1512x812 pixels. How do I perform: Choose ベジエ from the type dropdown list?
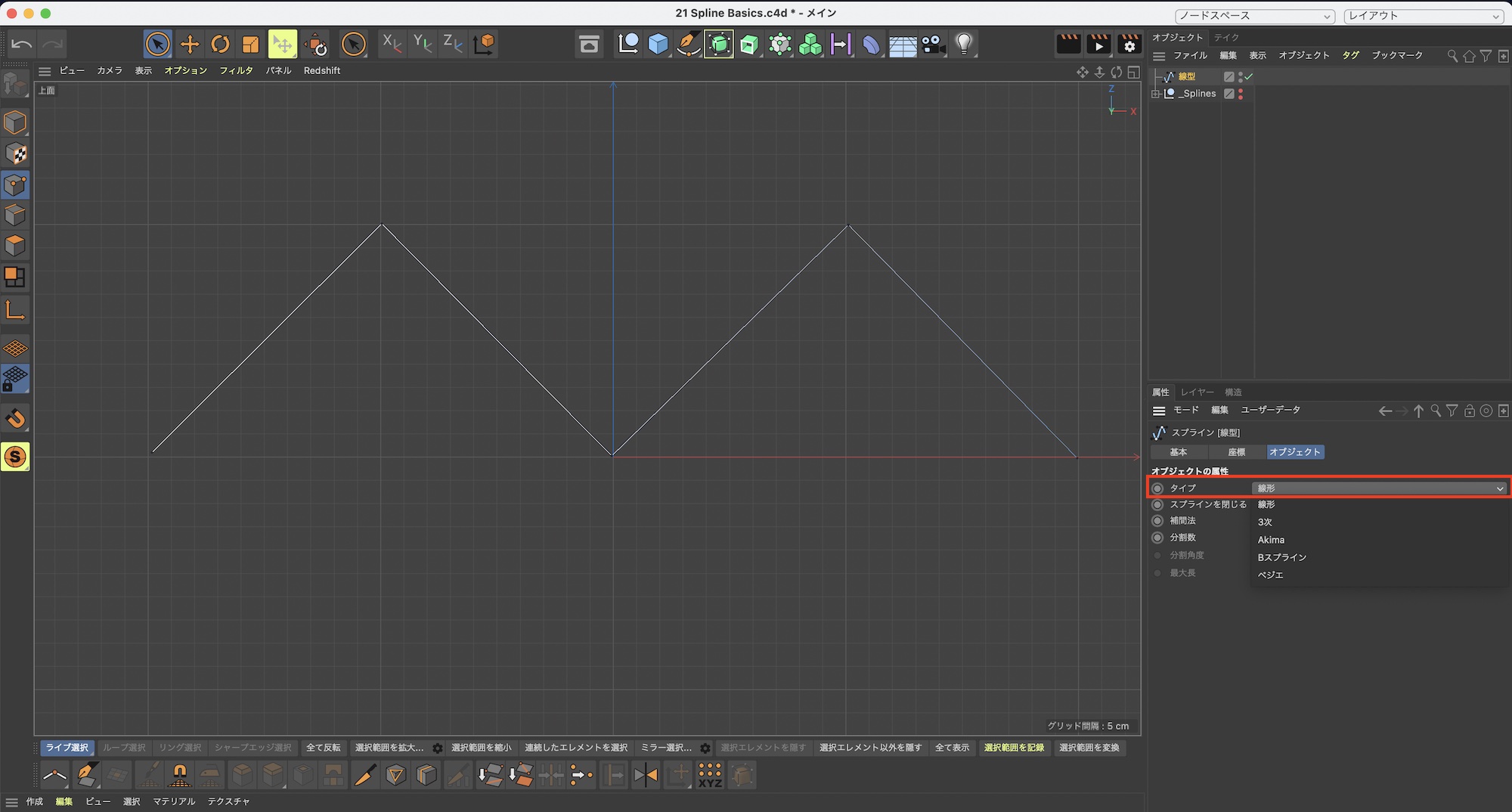[1271, 575]
